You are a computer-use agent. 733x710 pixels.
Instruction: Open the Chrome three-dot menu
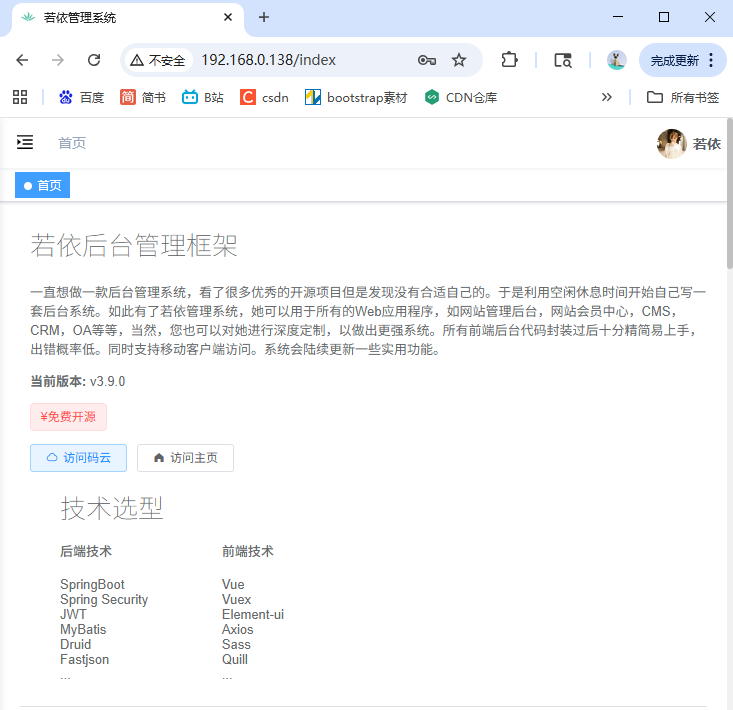[x=711, y=60]
